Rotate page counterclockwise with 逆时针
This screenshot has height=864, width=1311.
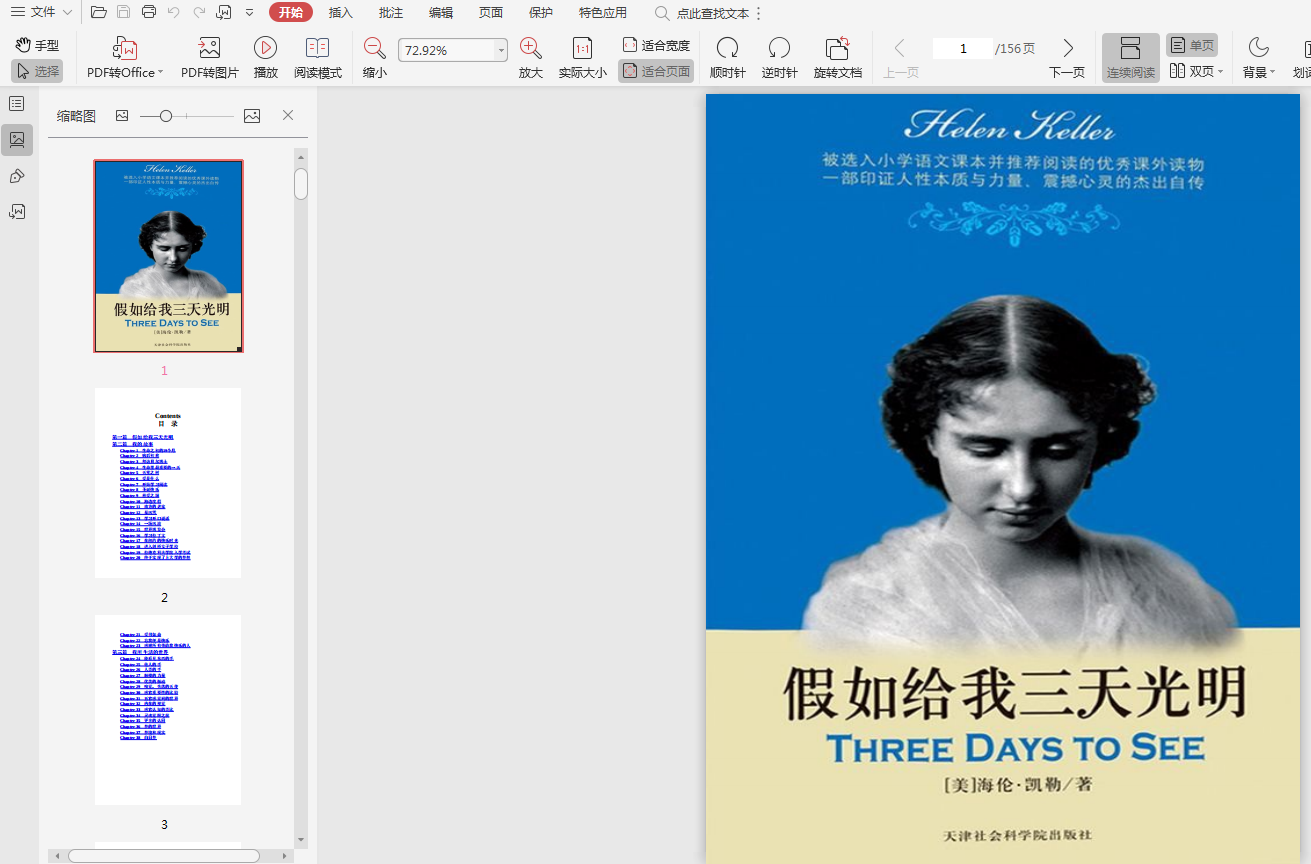[779, 48]
